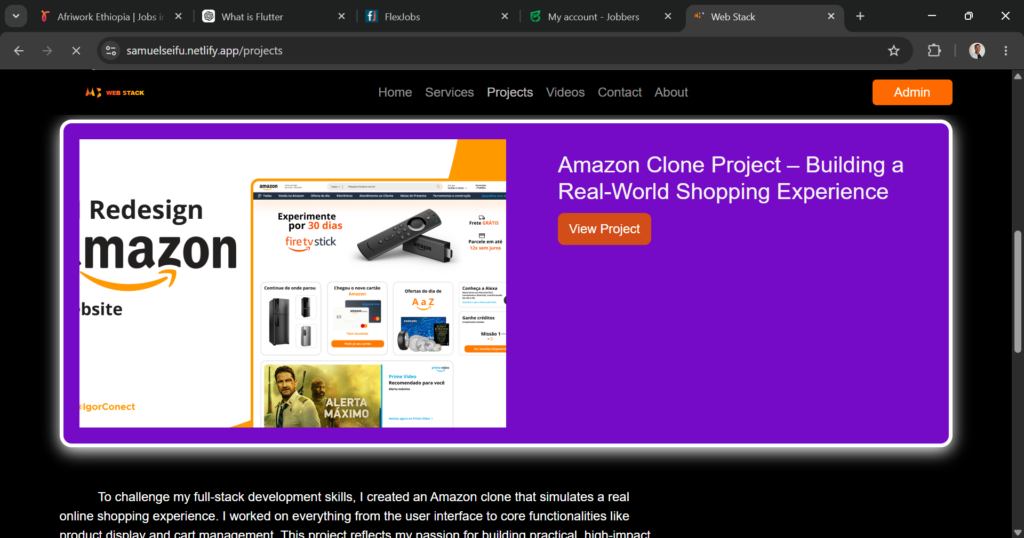Open the Chrome three-dot menu
This screenshot has height=538, width=1024.
pos(1006,50)
